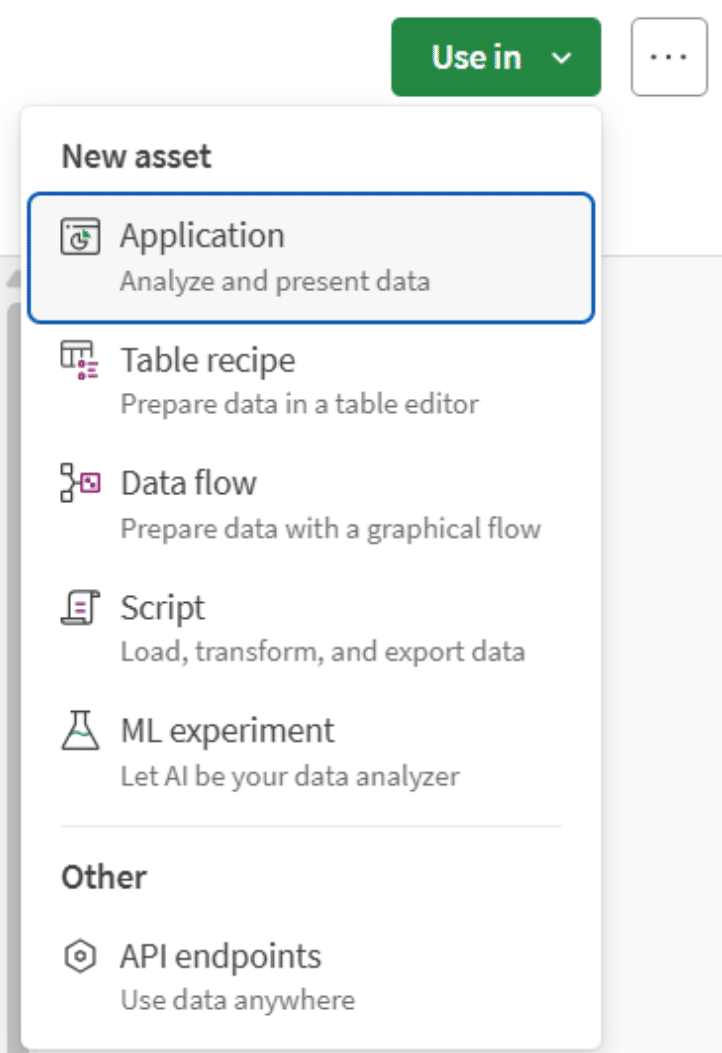
Task: Click "Prepare data in a table editor" text
Action: 300,404
